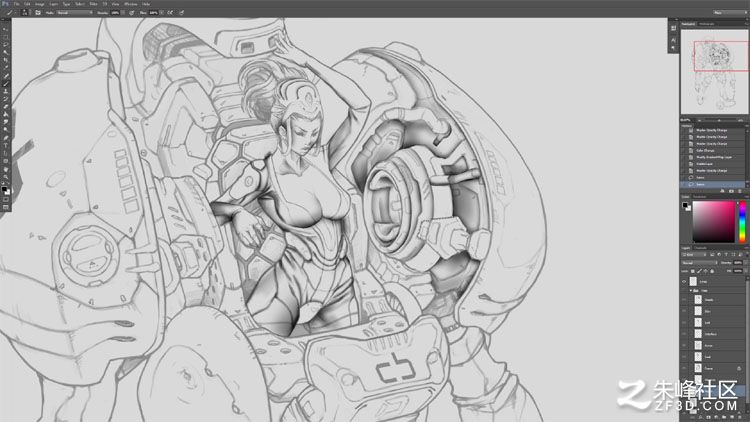Open the Filter menu

93,4
